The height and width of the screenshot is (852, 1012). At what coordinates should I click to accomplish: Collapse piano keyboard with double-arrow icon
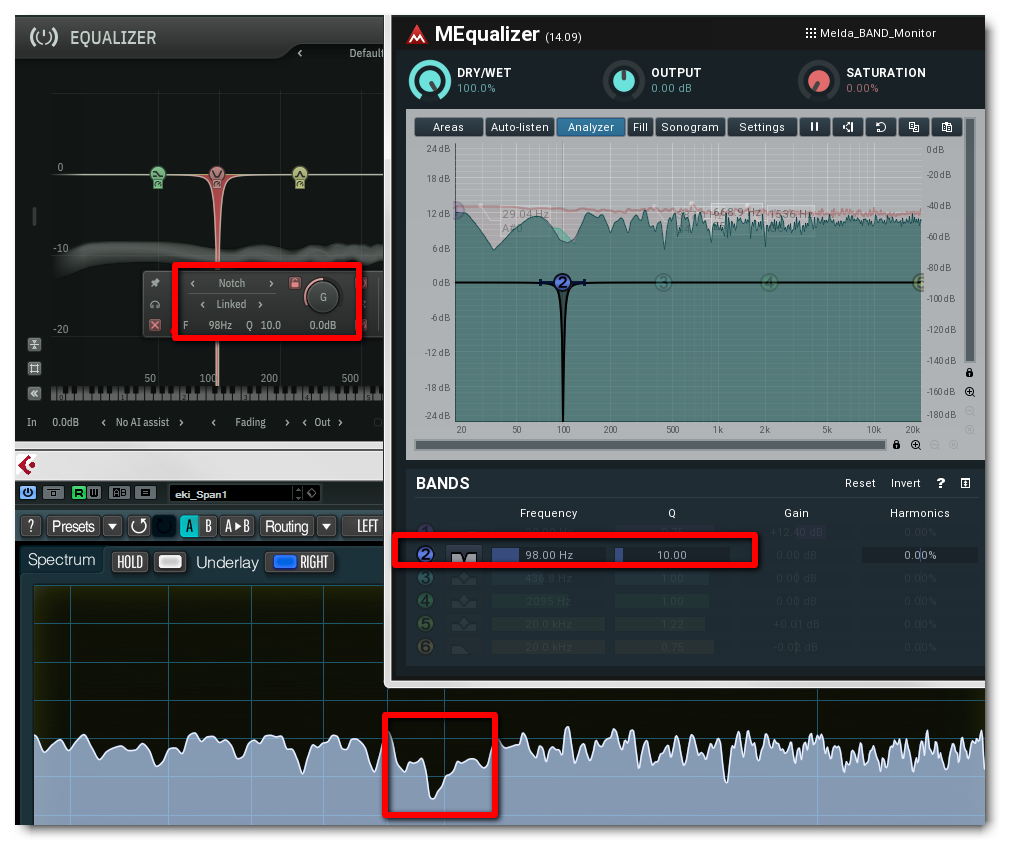coord(34,393)
